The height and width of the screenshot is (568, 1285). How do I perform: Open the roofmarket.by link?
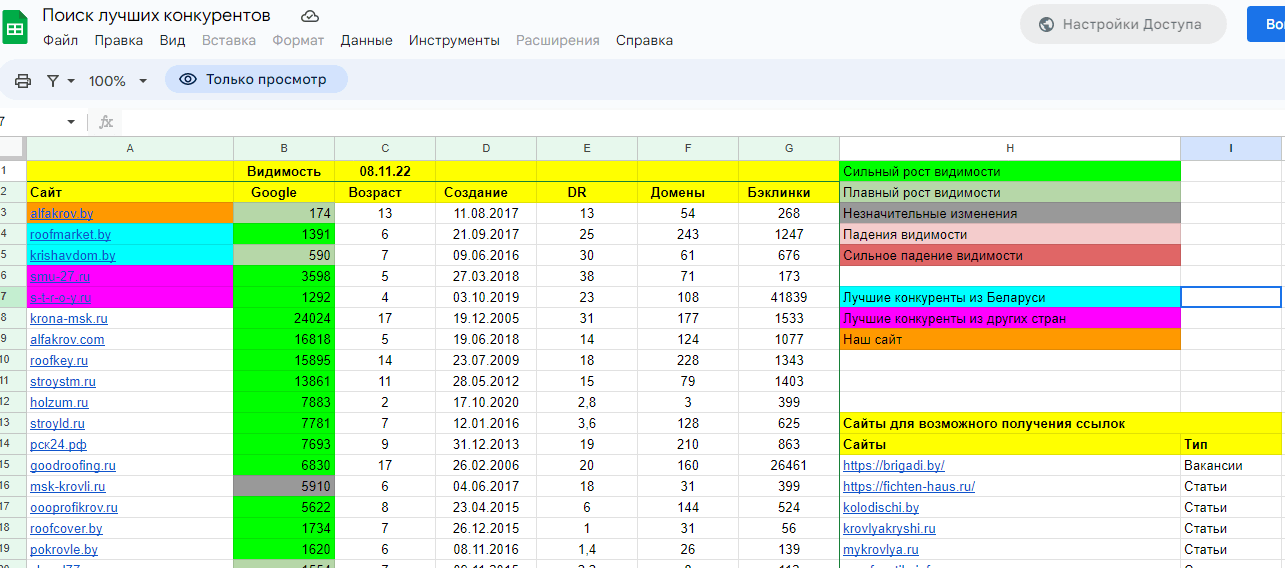[70, 234]
